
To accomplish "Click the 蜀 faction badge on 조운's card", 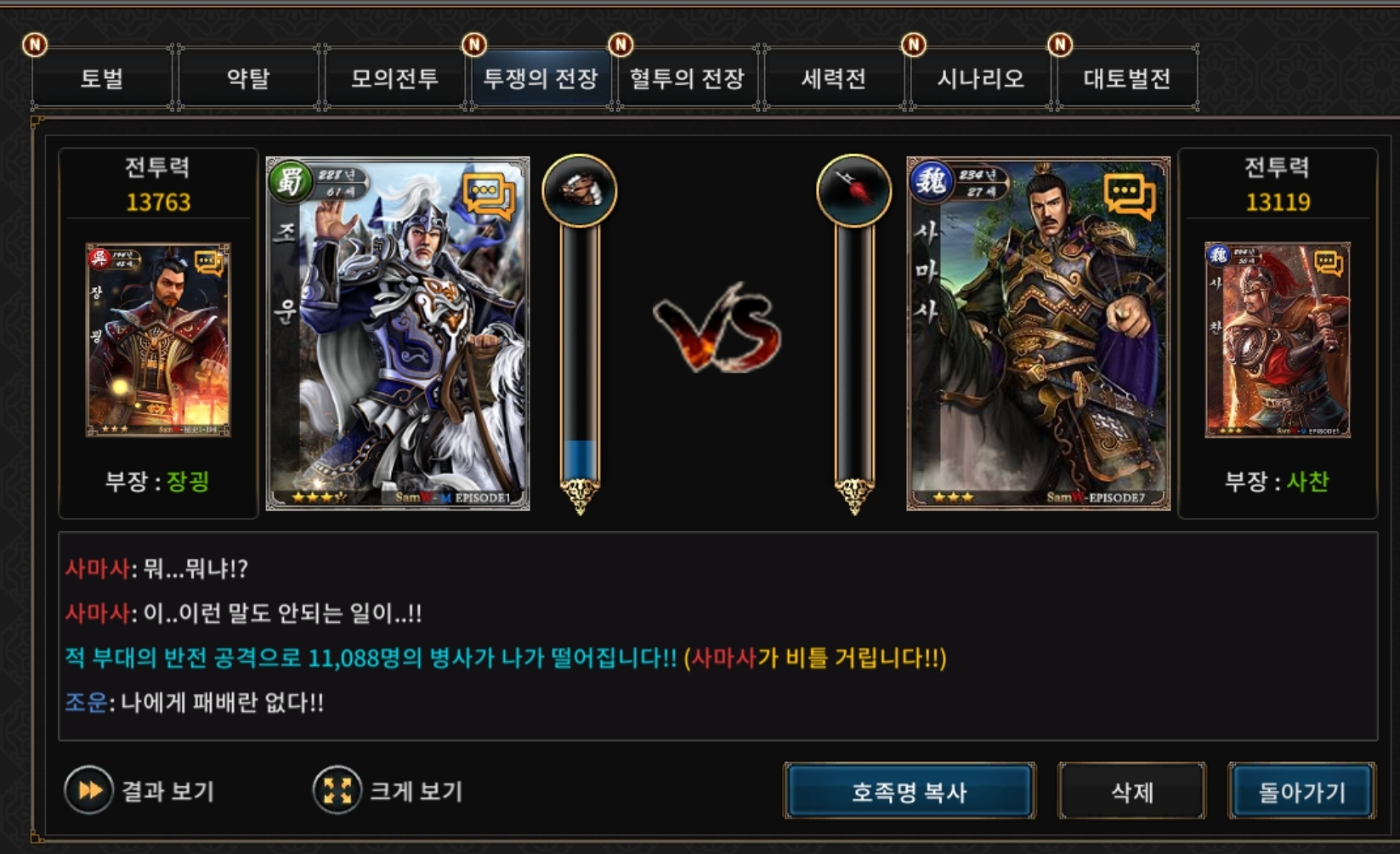I will pos(290,181).
